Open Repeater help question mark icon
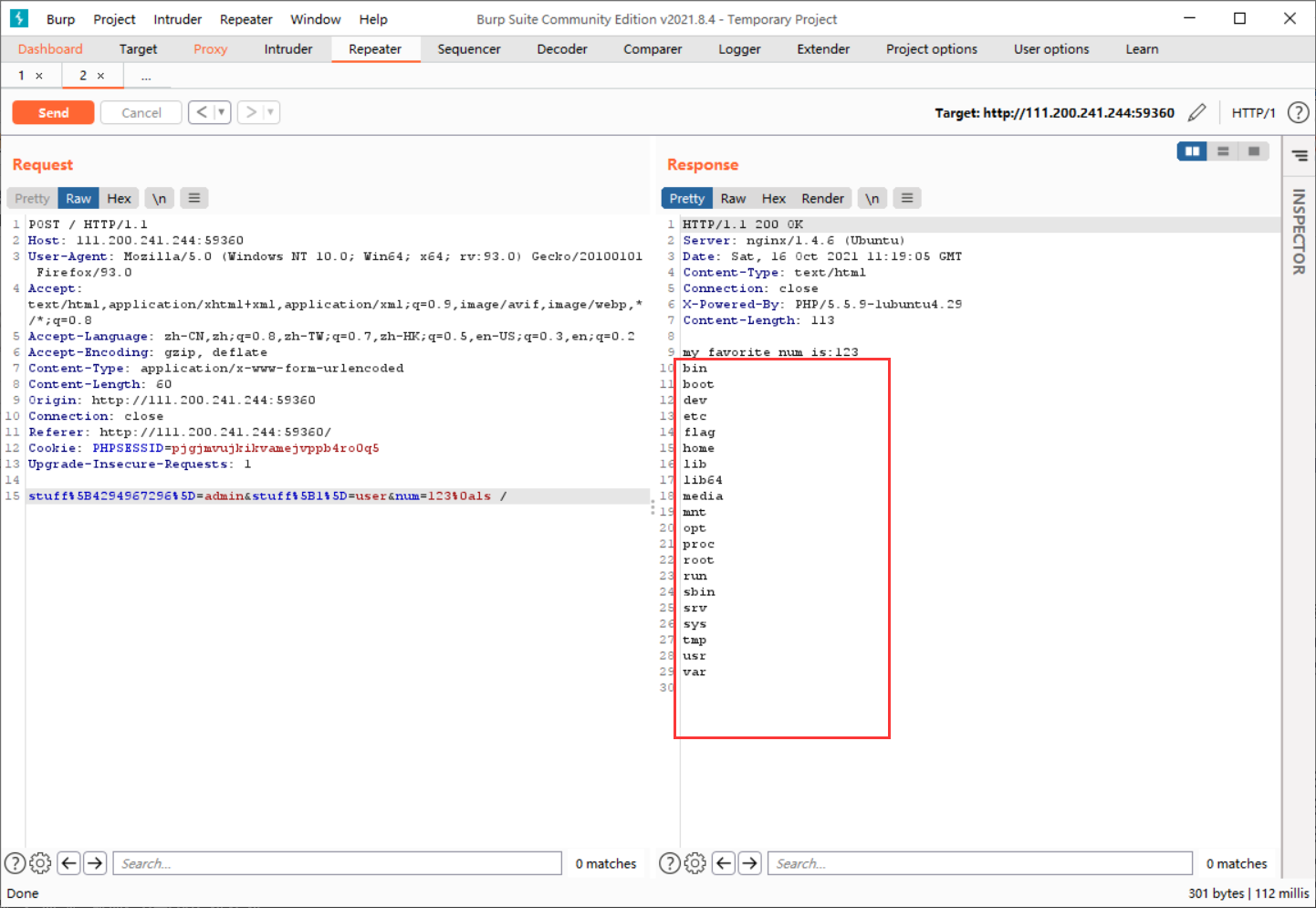The height and width of the screenshot is (908, 1316). tap(1298, 112)
